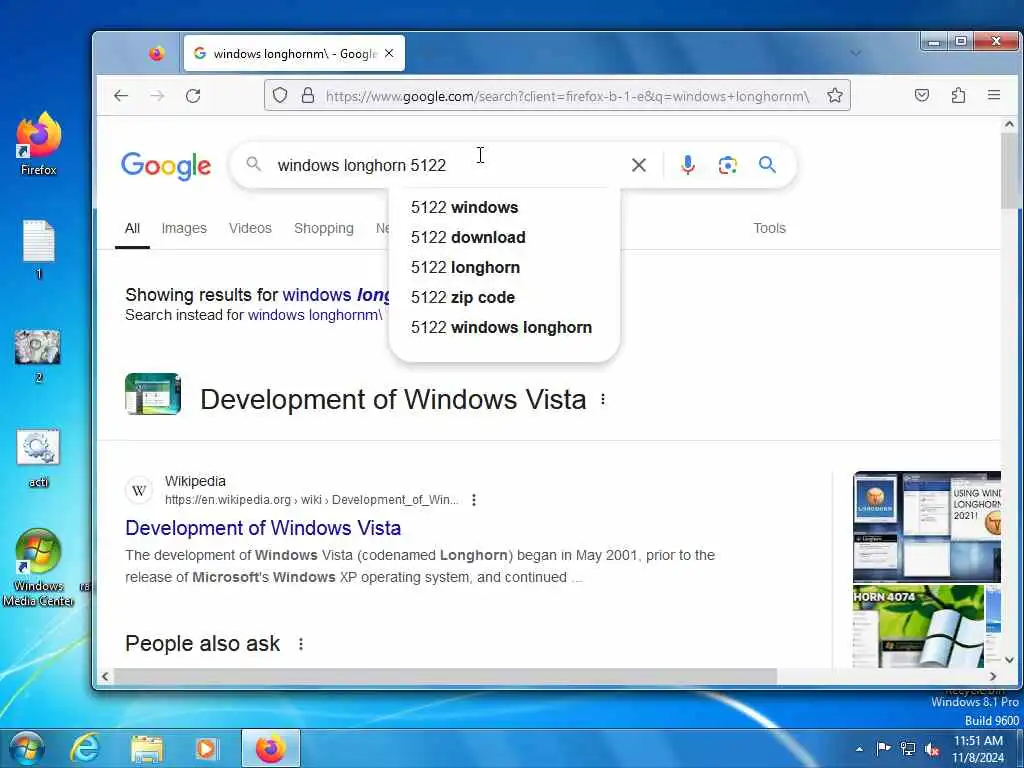This screenshot has height=768, width=1024.
Task: Select the All results tab
Action: pos(132,229)
